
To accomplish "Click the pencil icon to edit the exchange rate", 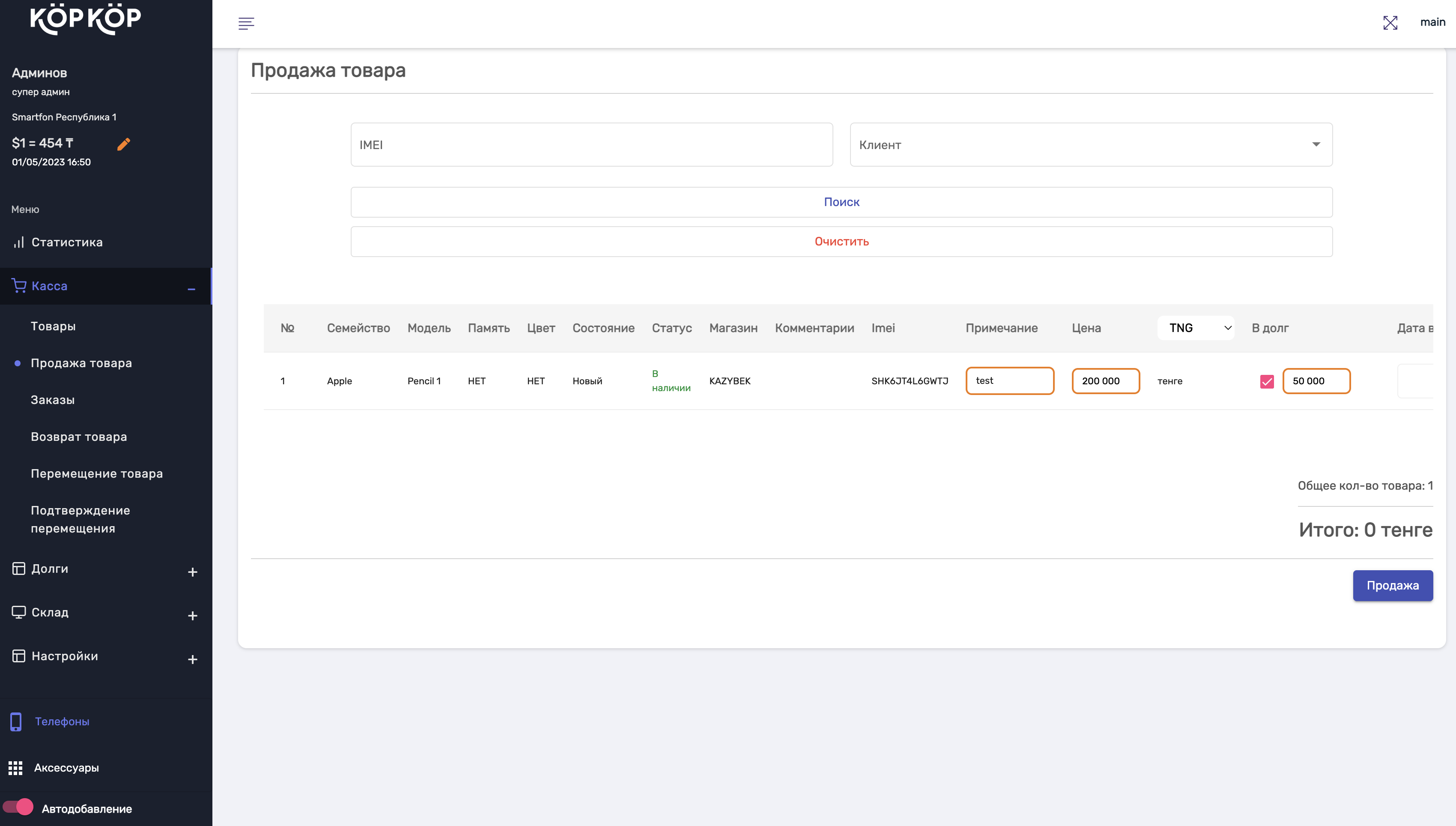I will 124,144.
